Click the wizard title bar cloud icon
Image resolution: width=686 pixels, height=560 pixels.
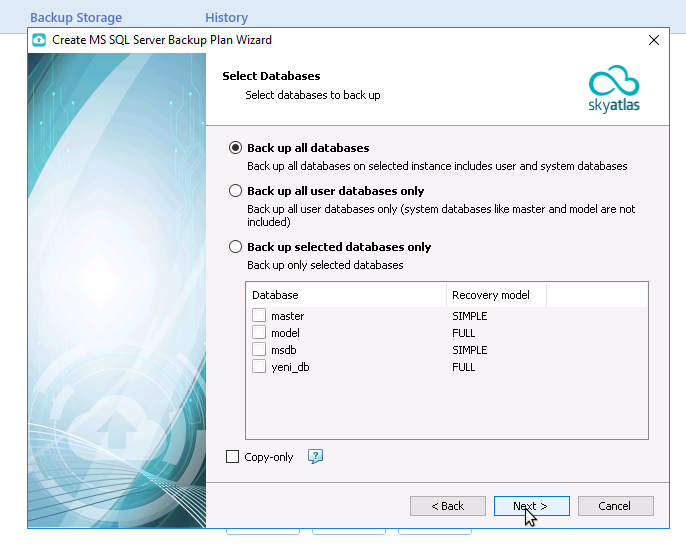(x=39, y=40)
